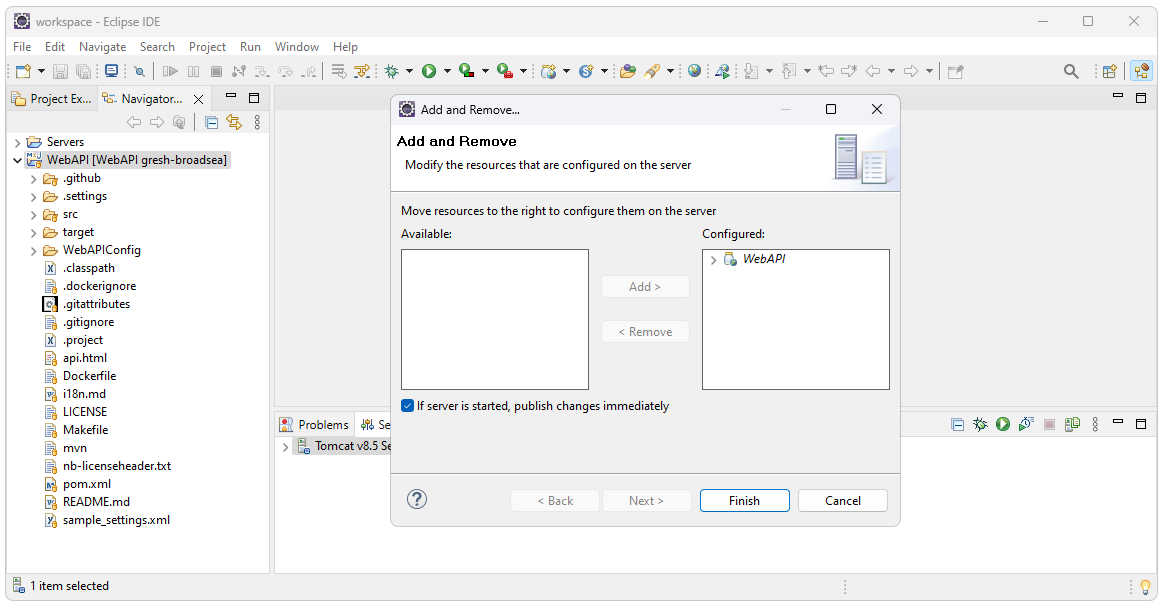Expand the target folder
Screen dimensions: 1164x608
[x=33, y=233]
